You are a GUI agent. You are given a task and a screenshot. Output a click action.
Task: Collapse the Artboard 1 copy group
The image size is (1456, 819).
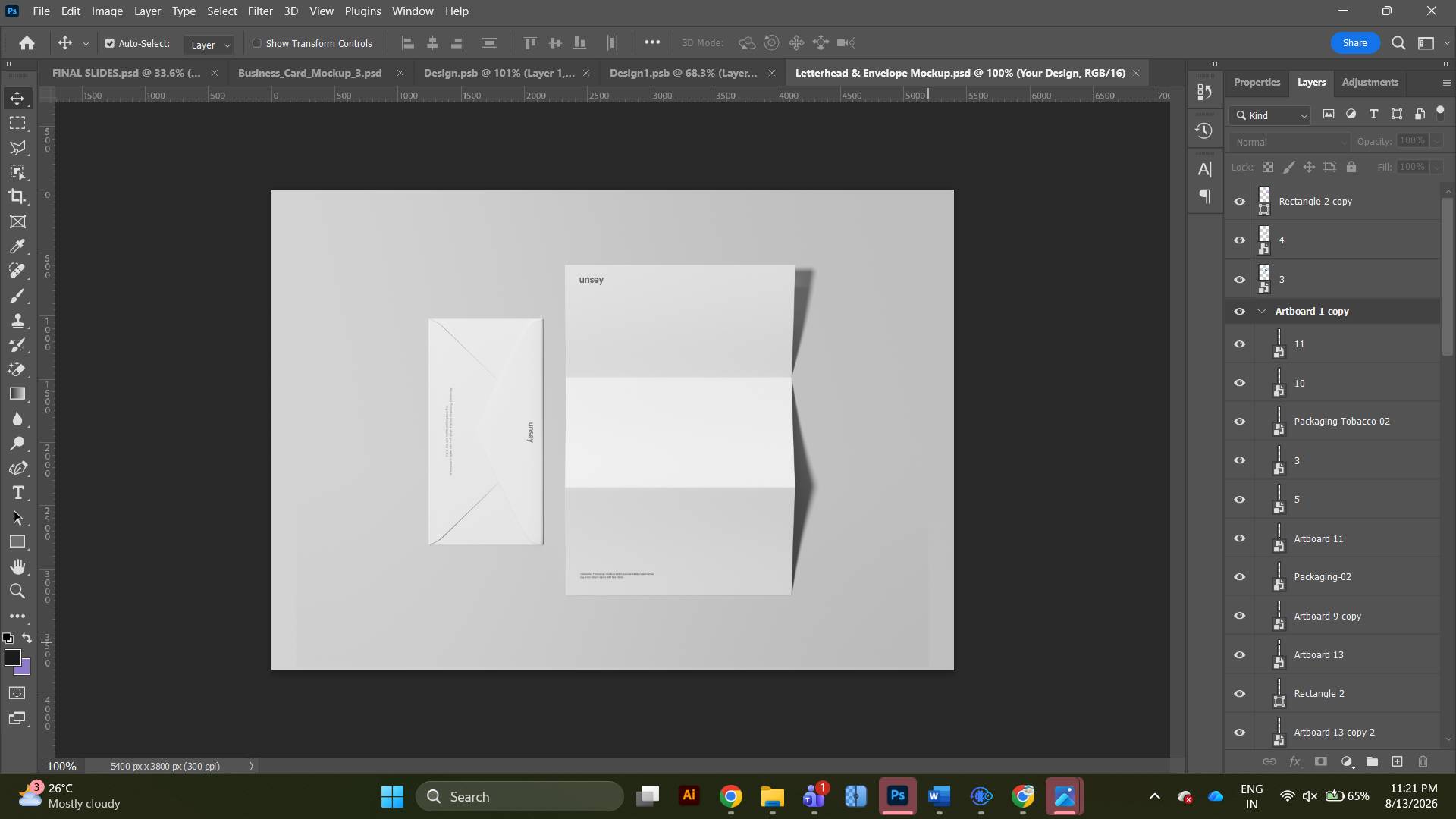1262,312
